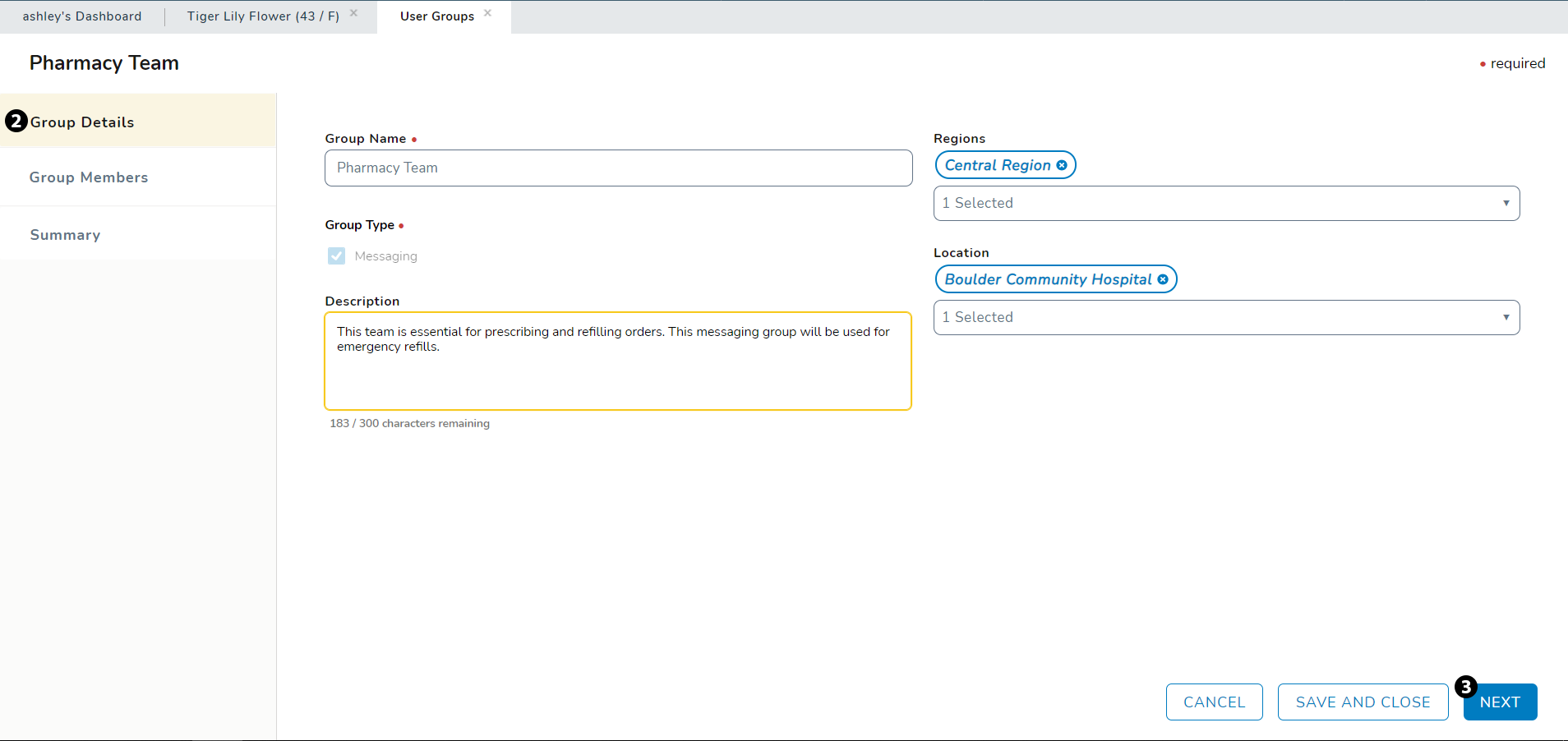This screenshot has height=741, width=1568.
Task: Go to Group Members step
Action: point(89,177)
